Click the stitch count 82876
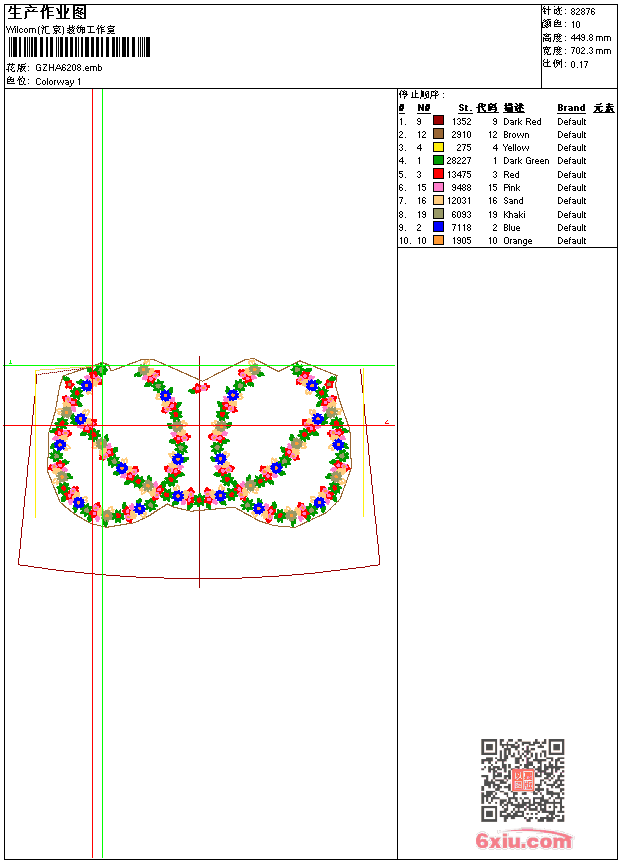Image resolution: width=620 pixels, height=860 pixels. pyautogui.click(x=583, y=12)
